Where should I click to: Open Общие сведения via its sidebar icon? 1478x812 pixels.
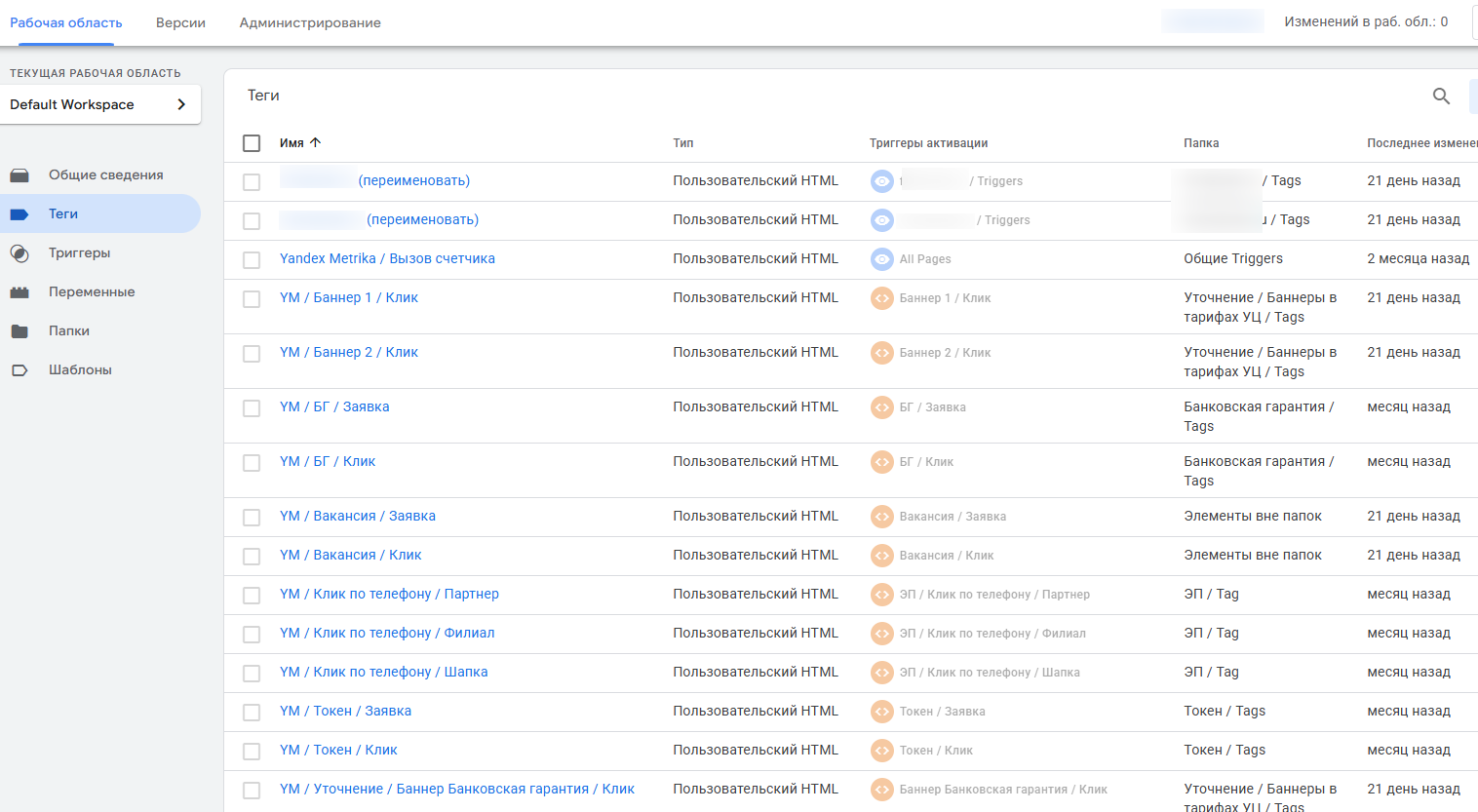pos(21,174)
